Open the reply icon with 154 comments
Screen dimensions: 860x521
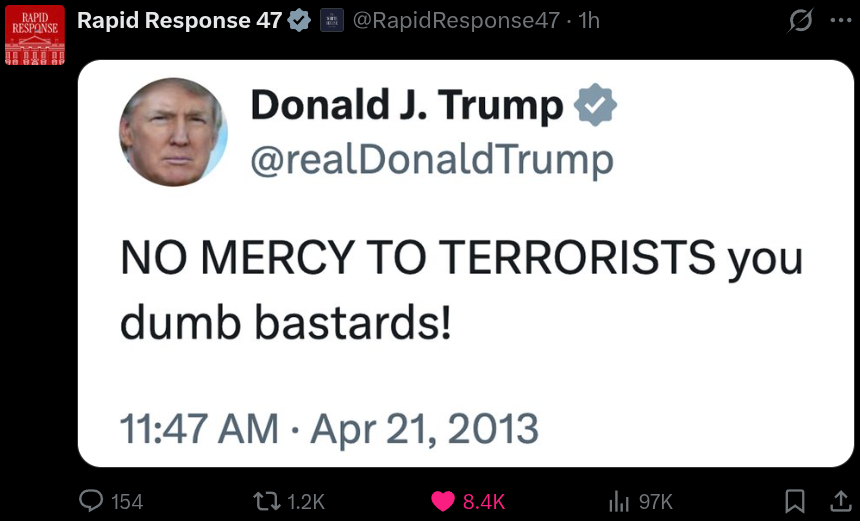91,501
